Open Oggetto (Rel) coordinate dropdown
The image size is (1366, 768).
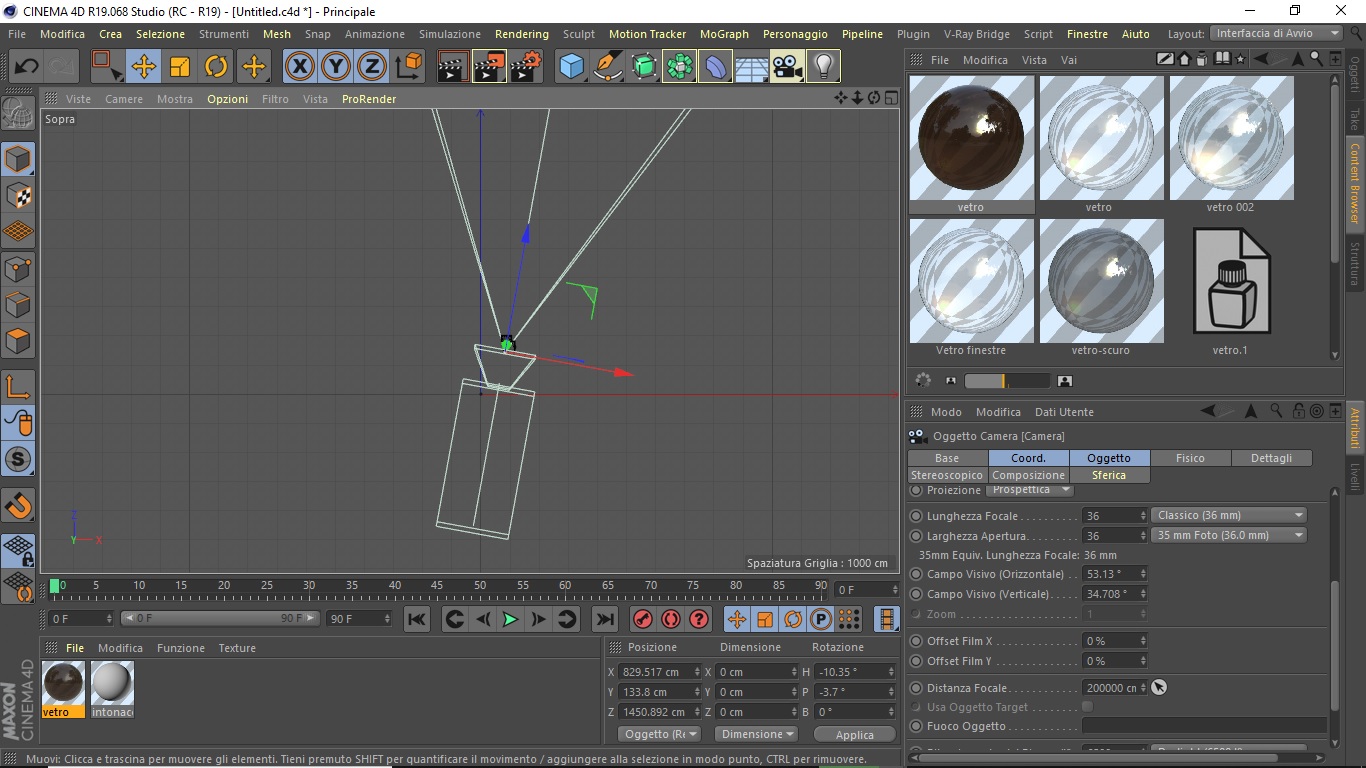point(660,734)
